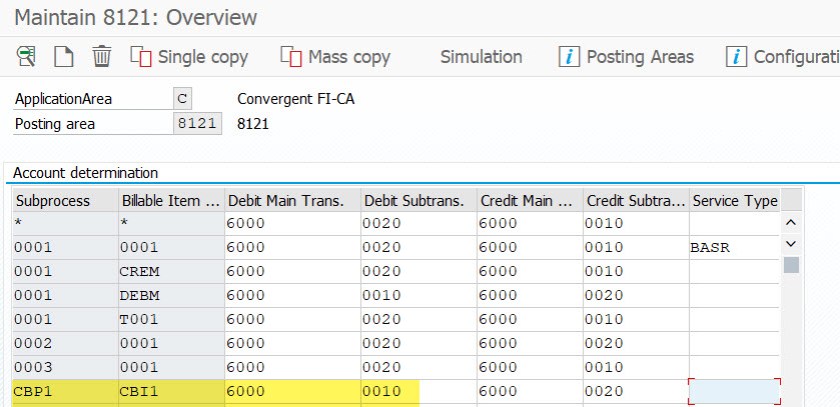Click the table vertical scrollbar thumb
The width and height of the screenshot is (840, 407).
(x=791, y=265)
